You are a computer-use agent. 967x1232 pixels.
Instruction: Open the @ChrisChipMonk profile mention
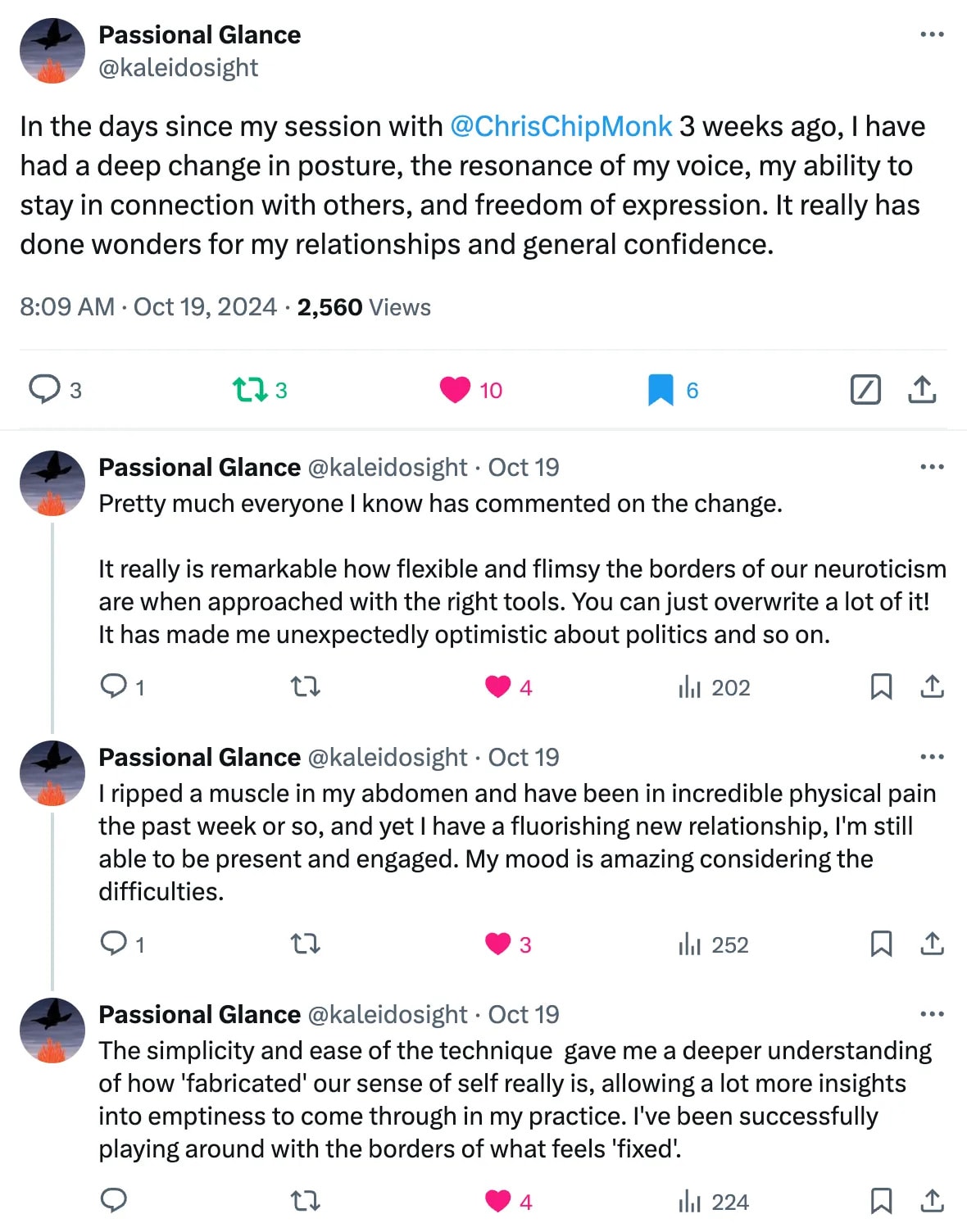(x=561, y=126)
